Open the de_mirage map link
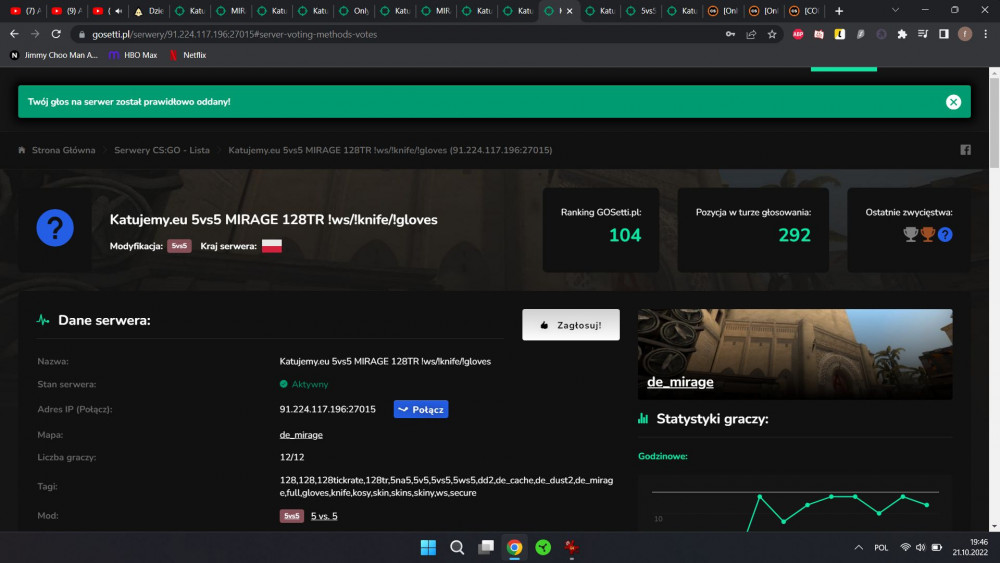 coord(301,435)
